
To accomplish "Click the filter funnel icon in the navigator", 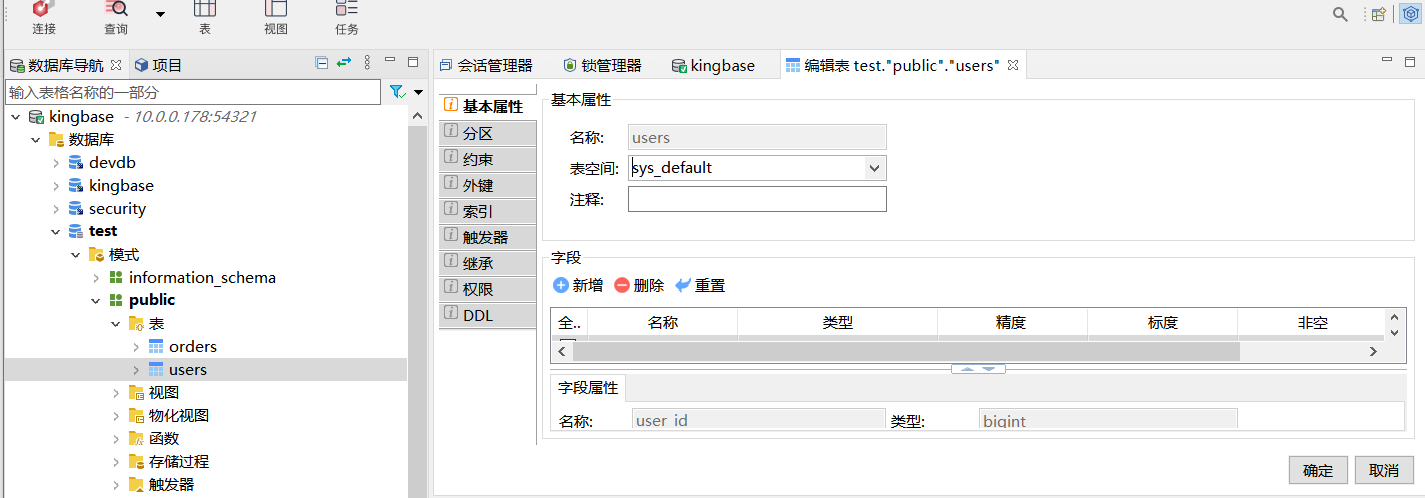I will [397, 92].
